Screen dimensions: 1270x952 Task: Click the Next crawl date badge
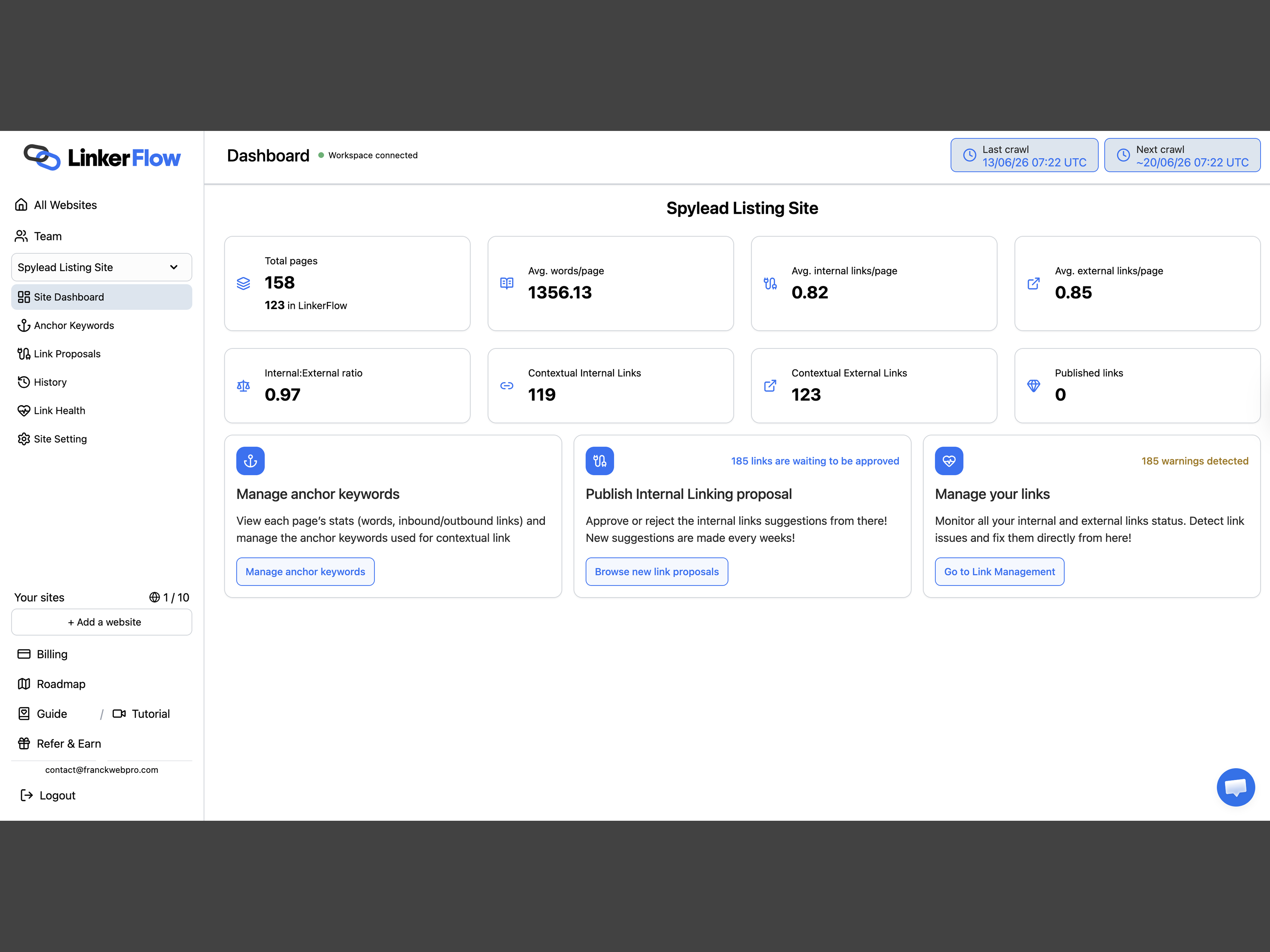point(1182,155)
